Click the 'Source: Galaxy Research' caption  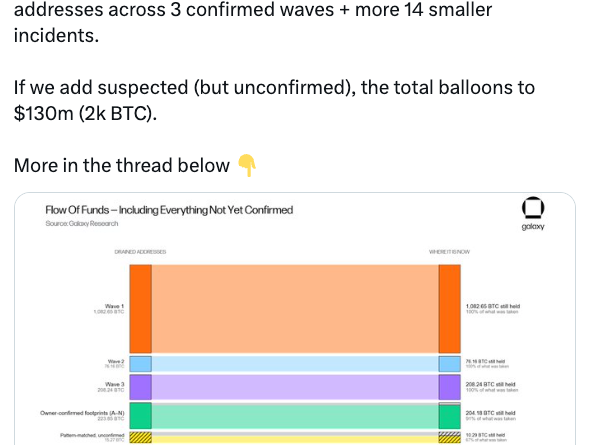pyautogui.click(x=82, y=223)
